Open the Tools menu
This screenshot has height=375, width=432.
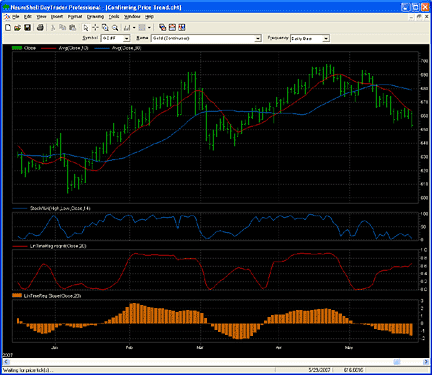point(114,17)
